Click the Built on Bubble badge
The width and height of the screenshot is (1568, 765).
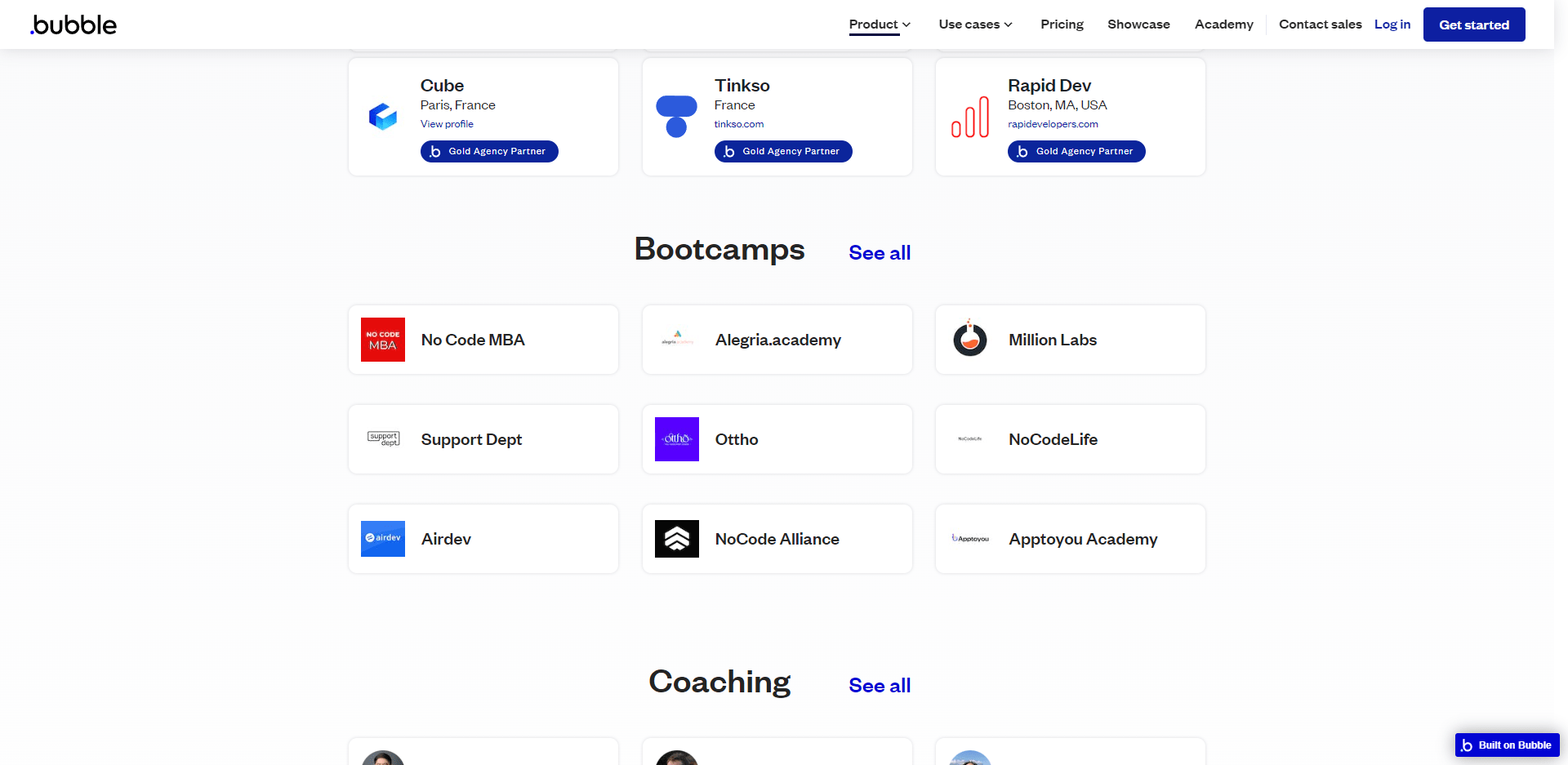(1507, 745)
